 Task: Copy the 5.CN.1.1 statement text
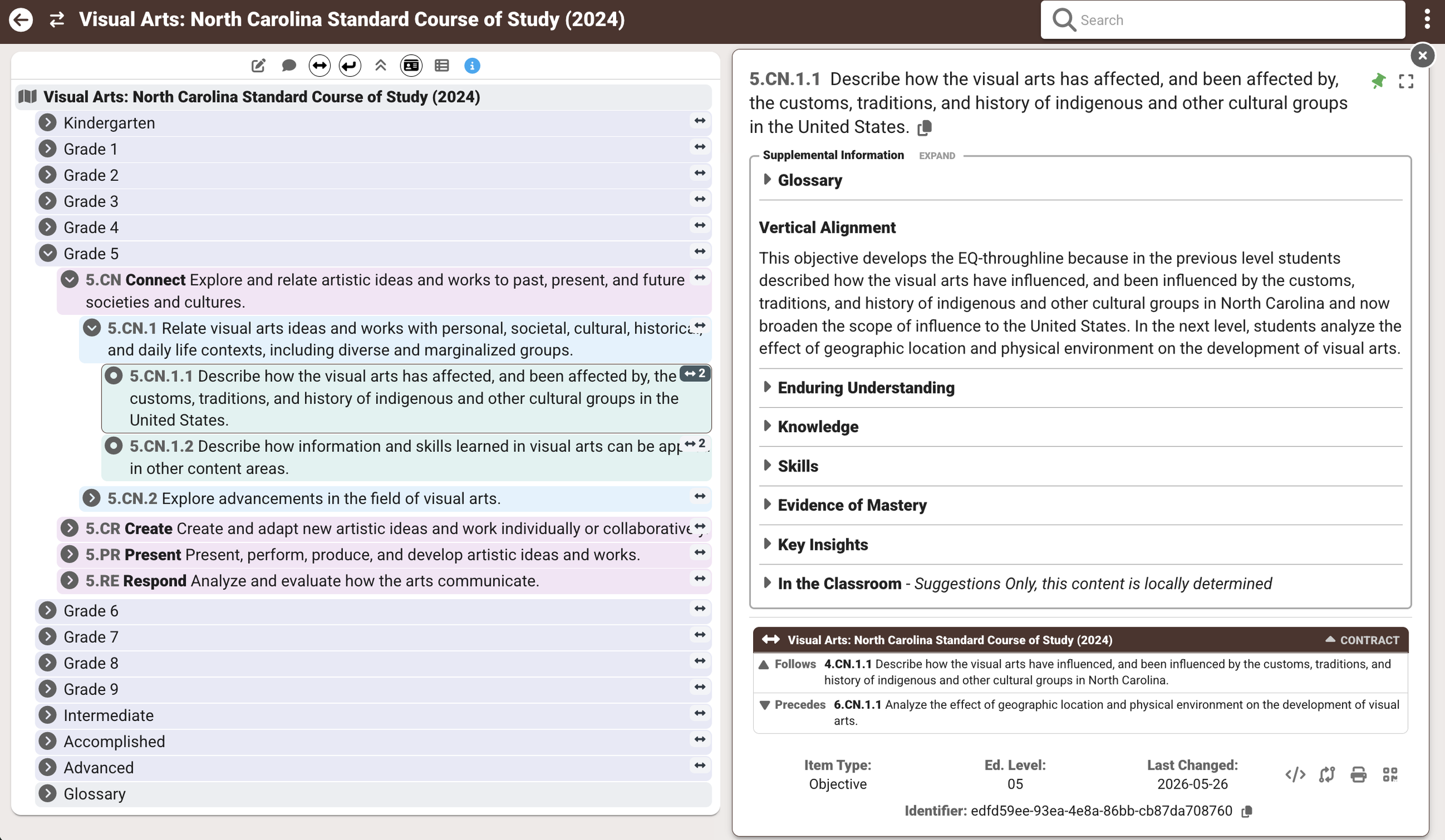(925, 128)
